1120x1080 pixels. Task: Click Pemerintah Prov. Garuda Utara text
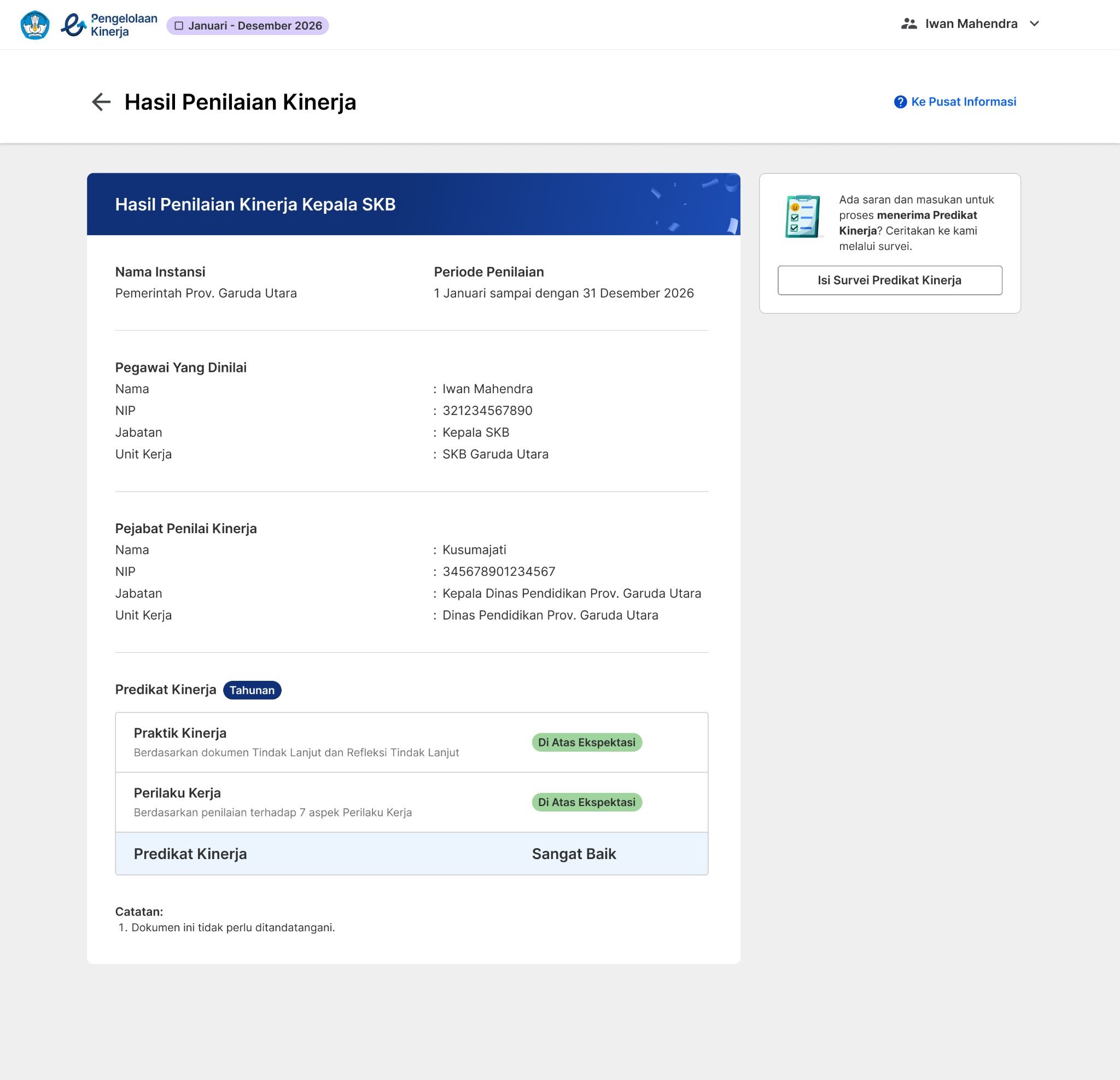[x=206, y=293]
